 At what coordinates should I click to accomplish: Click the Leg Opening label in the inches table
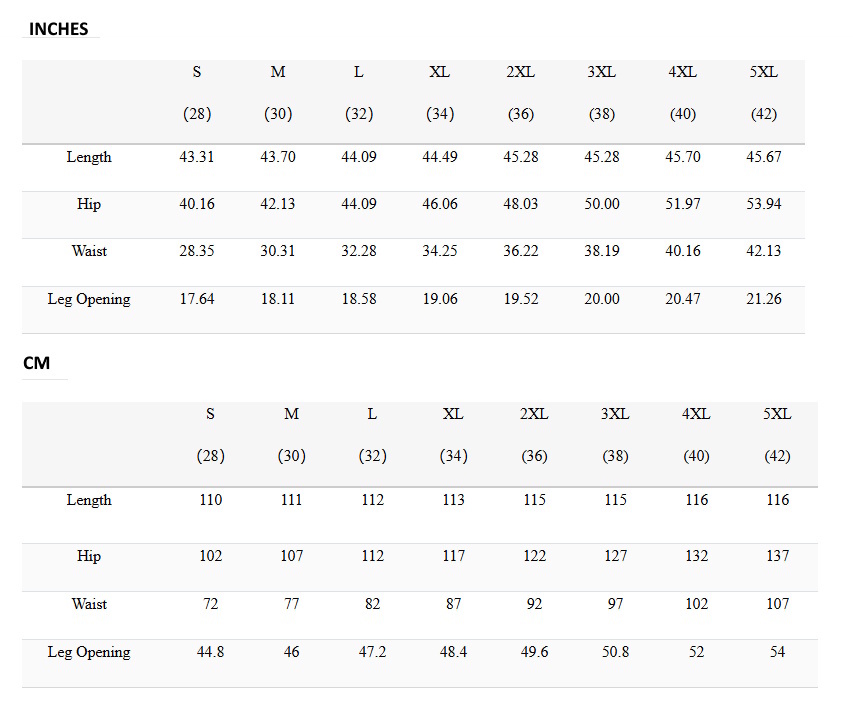tap(89, 299)
